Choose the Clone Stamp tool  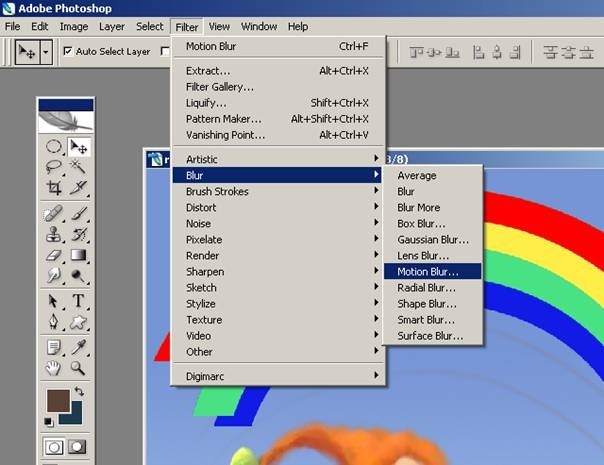(54, 234)
